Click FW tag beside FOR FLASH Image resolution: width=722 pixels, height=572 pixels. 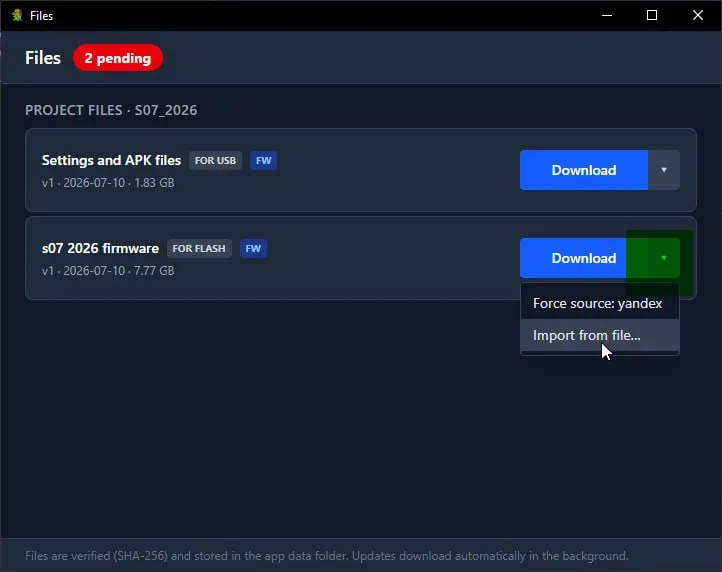(253, 248)
